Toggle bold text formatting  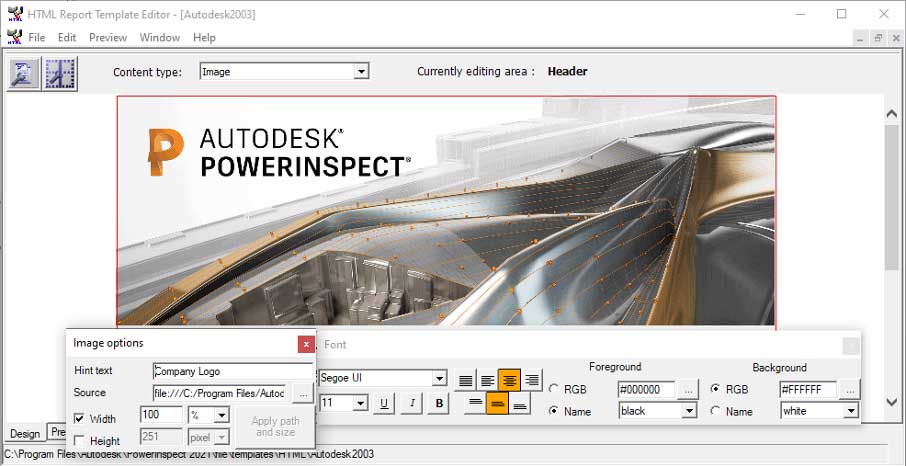click(438, 403)
